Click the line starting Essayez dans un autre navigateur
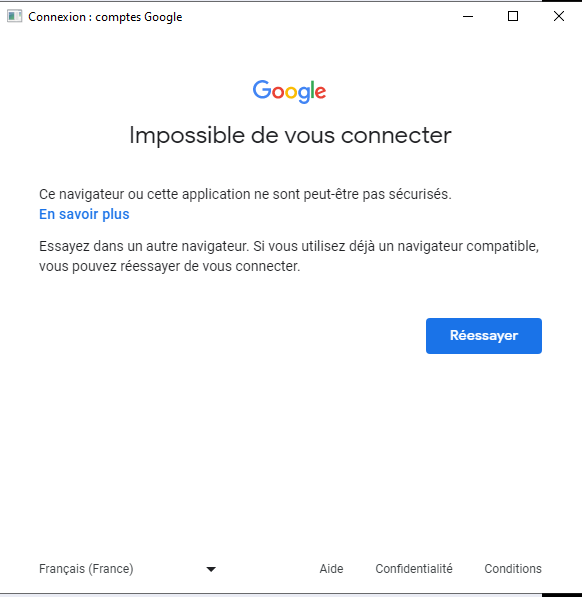This screenshot has height=597, width=582. point(289,246)
